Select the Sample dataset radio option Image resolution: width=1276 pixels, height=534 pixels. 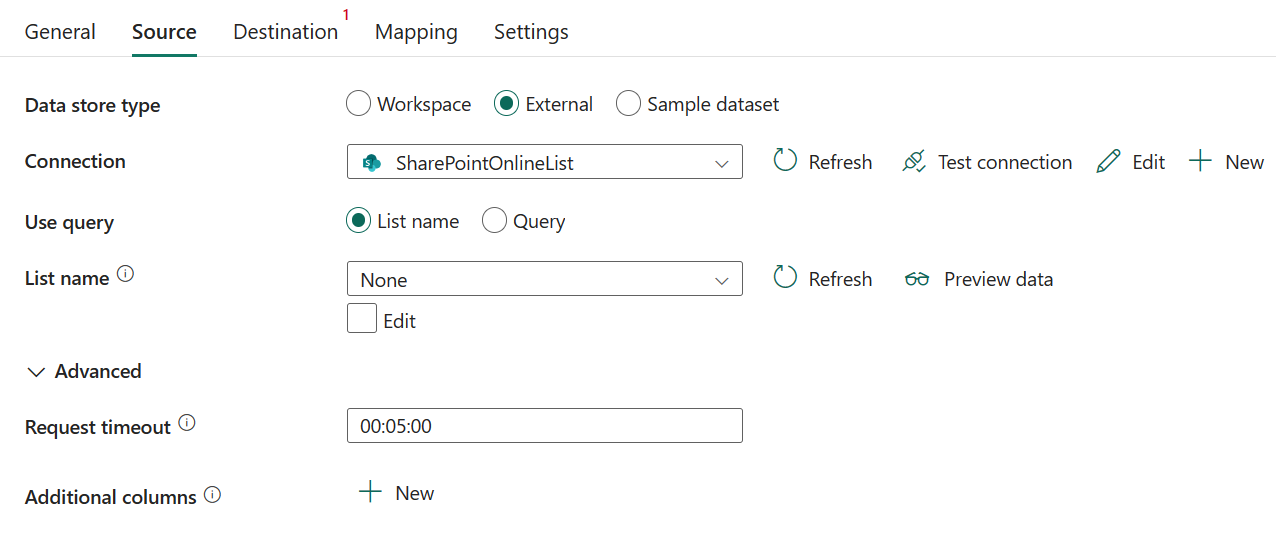coord(628,104)
